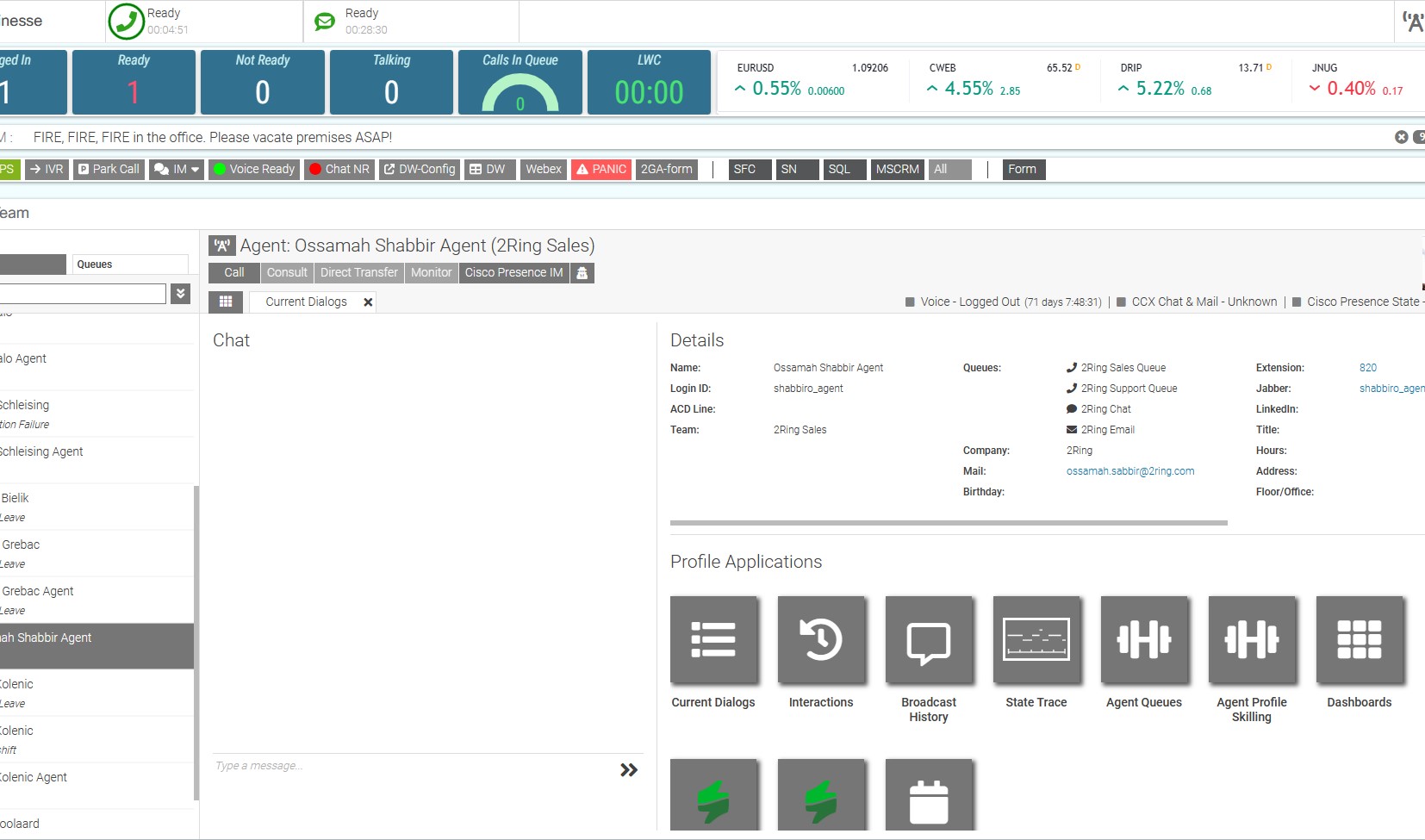
Task: Send the chat message with double-arrow icon
Action: point(629,769)
